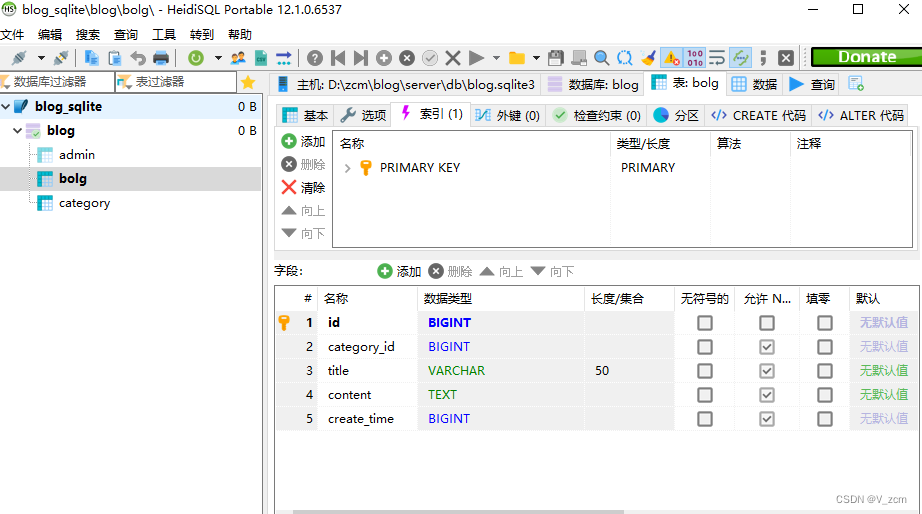This screenshot has width=922, height=514.
Task: Click the undo arrow icon
Action: (x=138, y=58)
